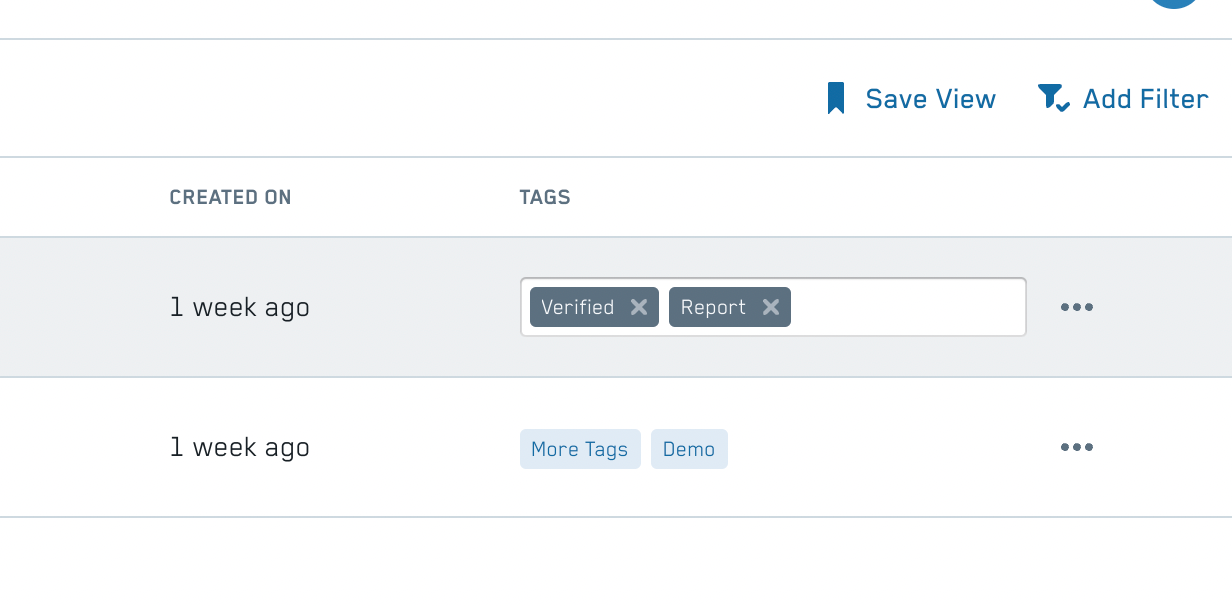Select the Verified tag chip label

[x=577, y=307]
